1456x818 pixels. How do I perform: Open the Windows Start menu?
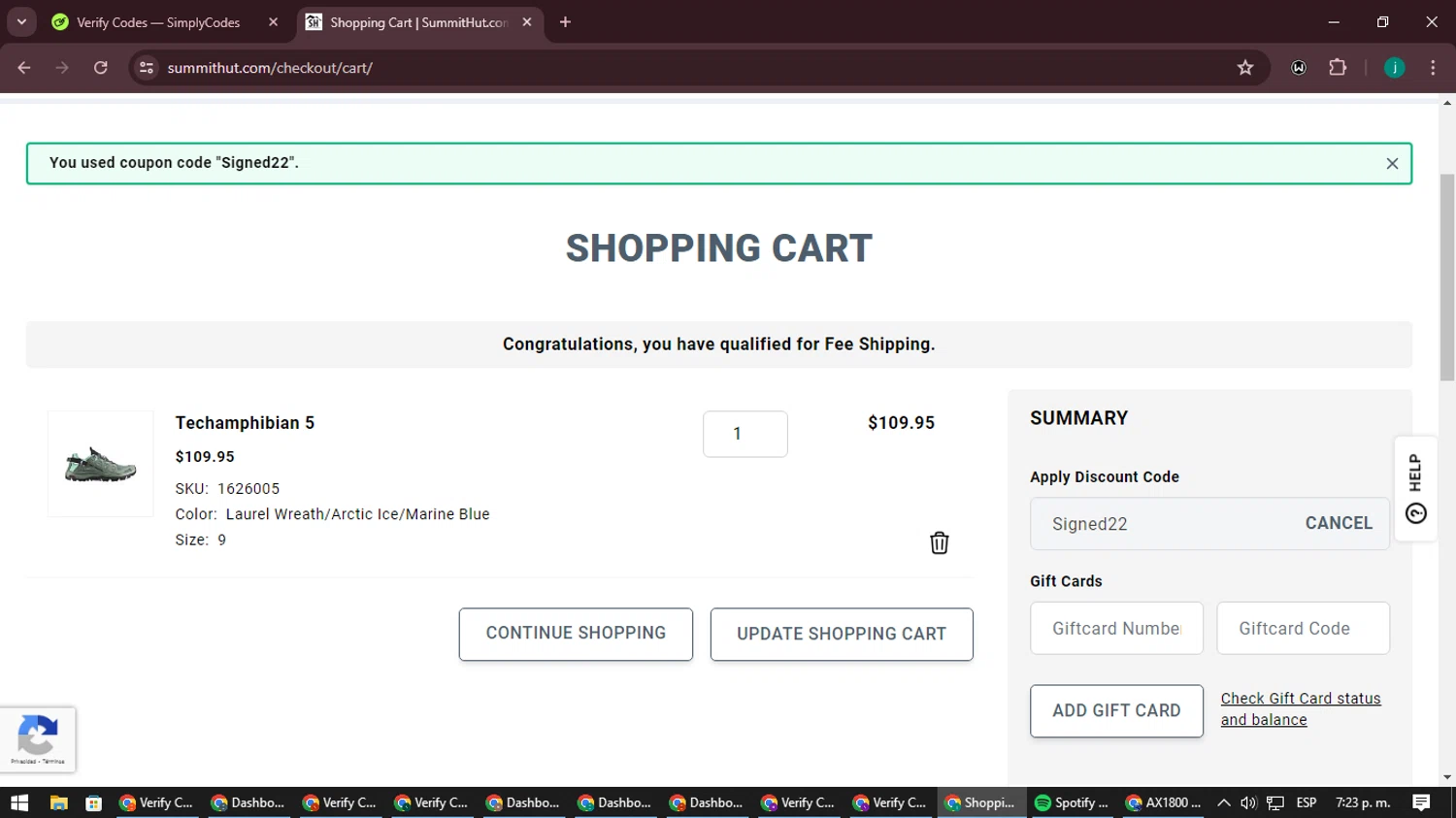click(x=19, y=802)
